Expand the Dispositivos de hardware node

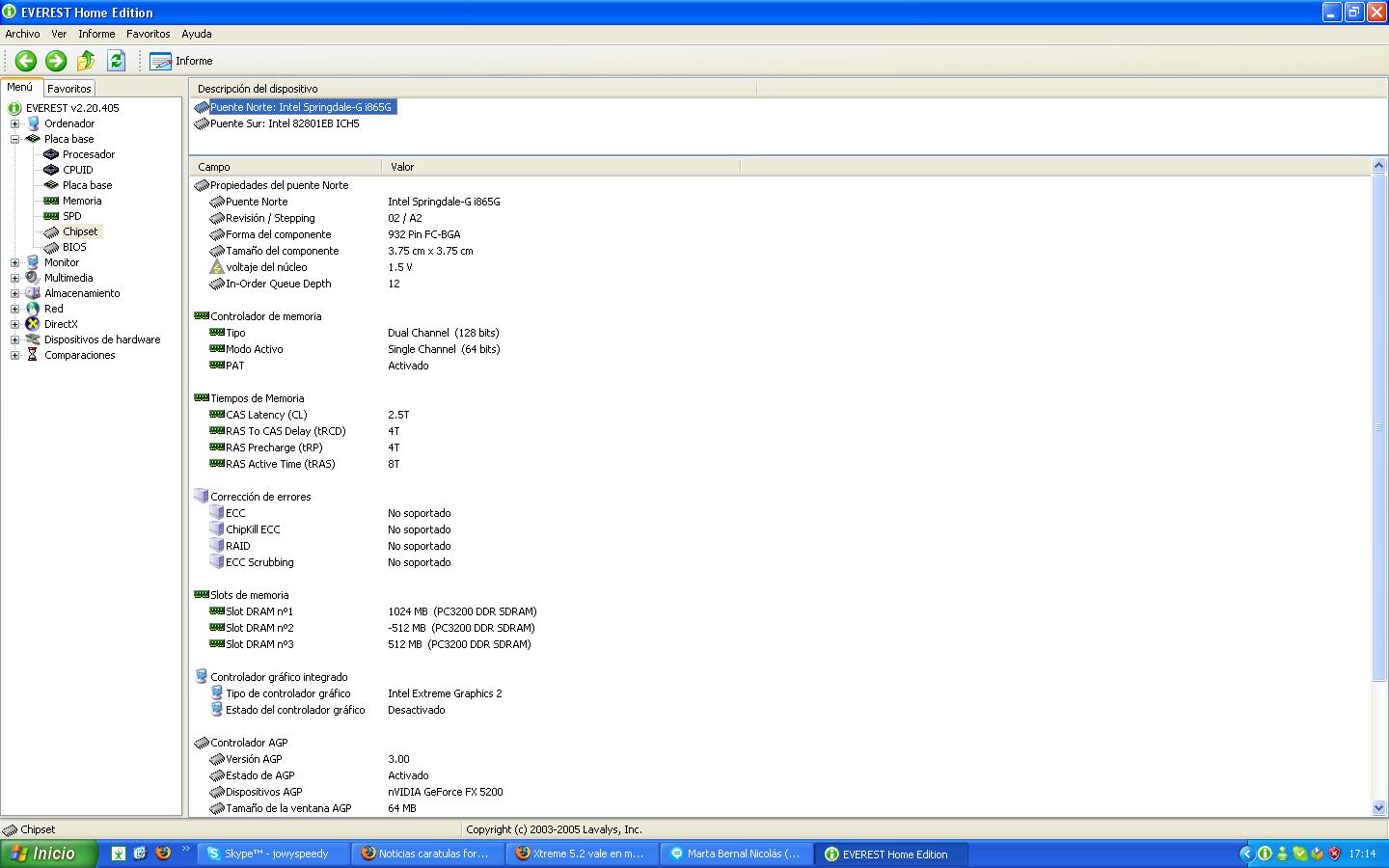pos(14,339)
